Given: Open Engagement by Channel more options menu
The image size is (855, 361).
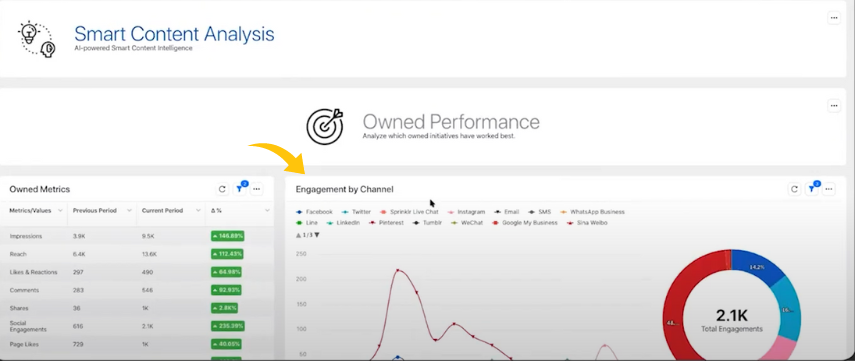Looking at the screenshot, I should (x=829, y=189).
